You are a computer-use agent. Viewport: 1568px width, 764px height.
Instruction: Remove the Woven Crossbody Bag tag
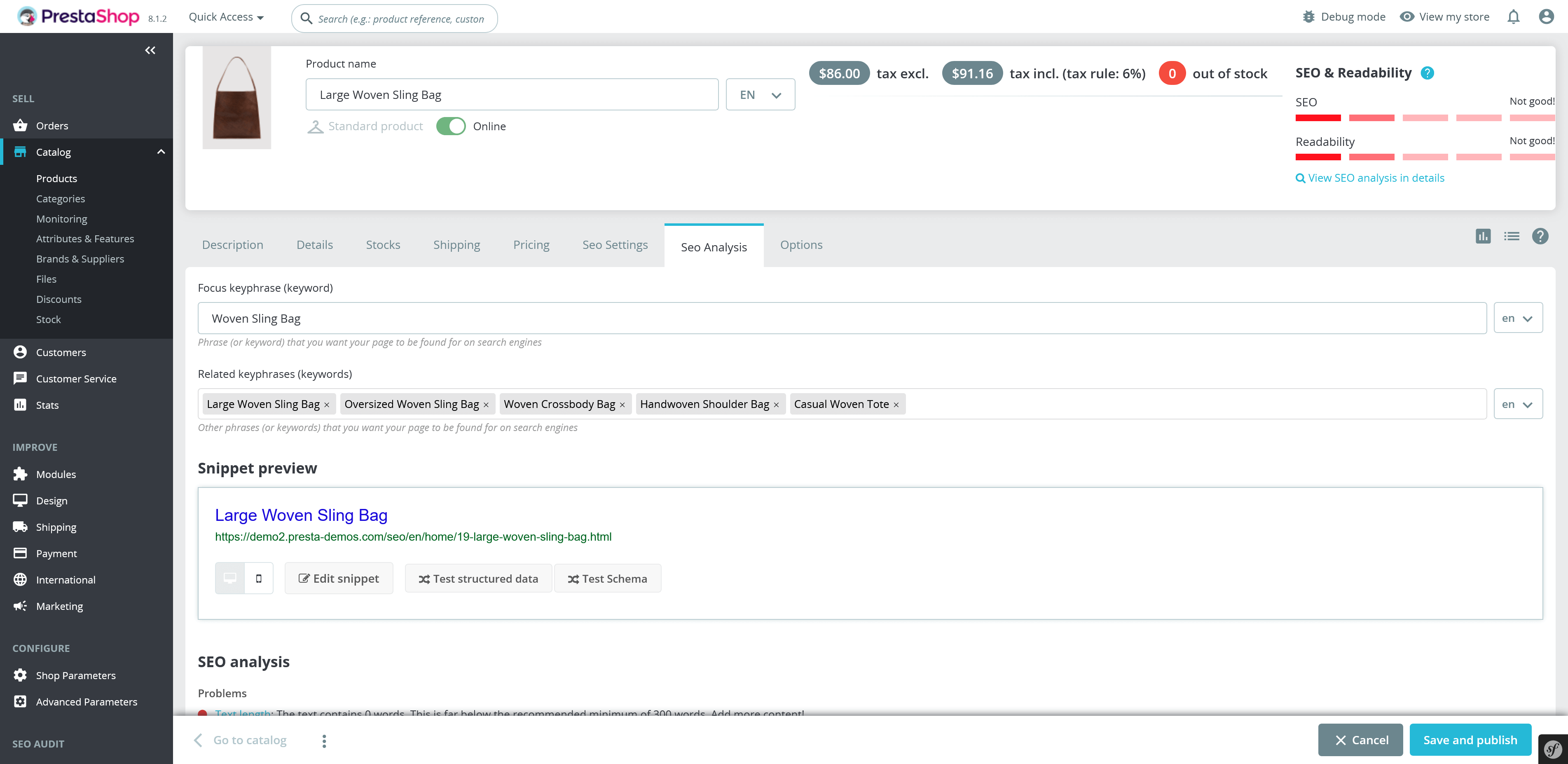point(622,405)
